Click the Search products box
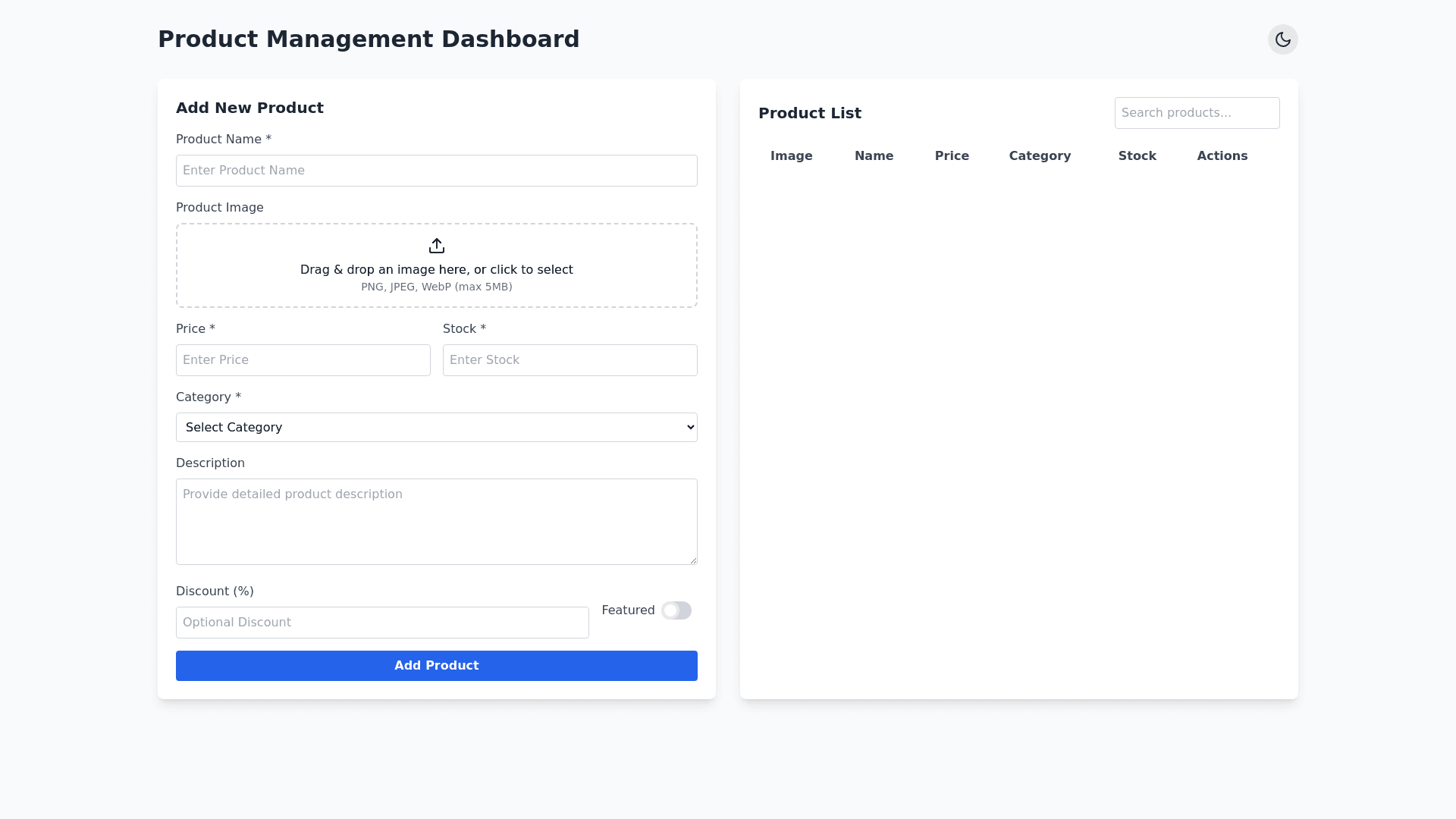 pos(1196,113)
